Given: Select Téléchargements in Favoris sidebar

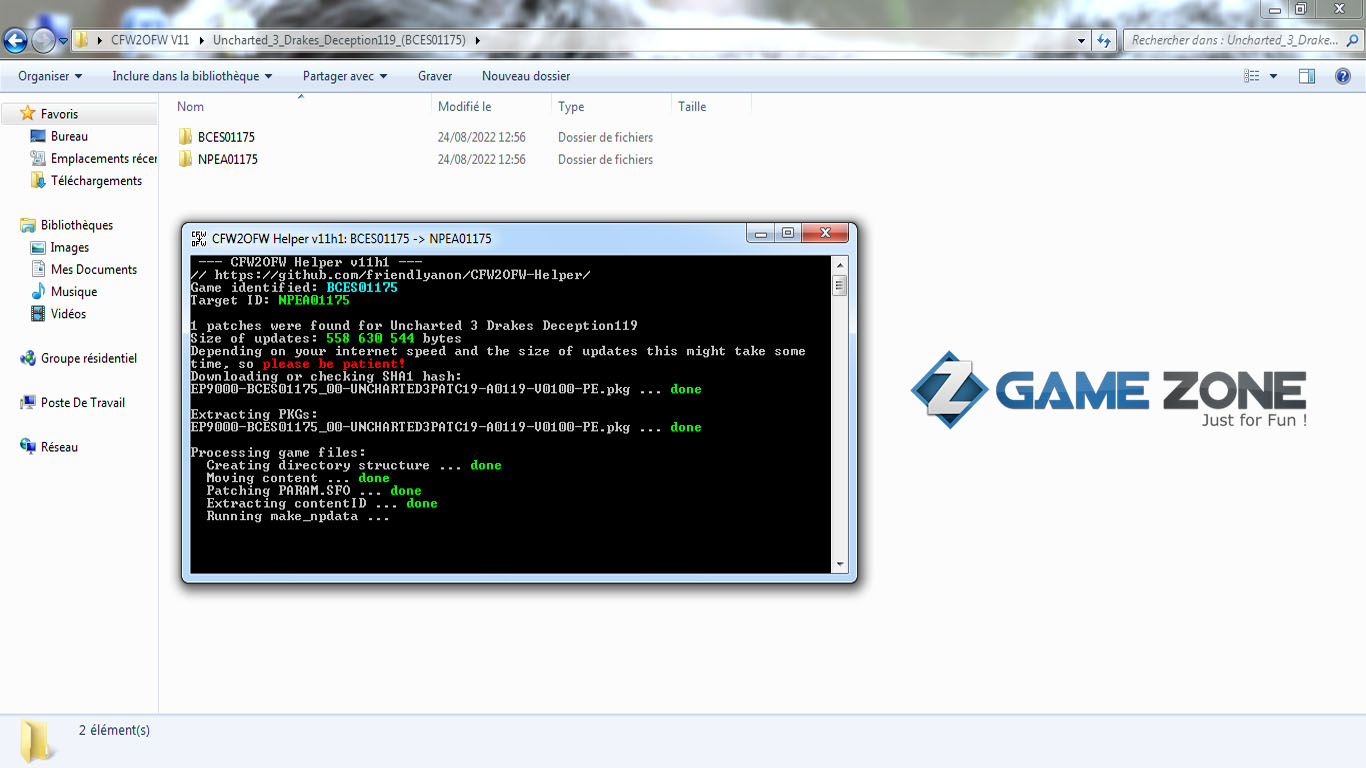Looking at the screenshot, I should (96, 181).
